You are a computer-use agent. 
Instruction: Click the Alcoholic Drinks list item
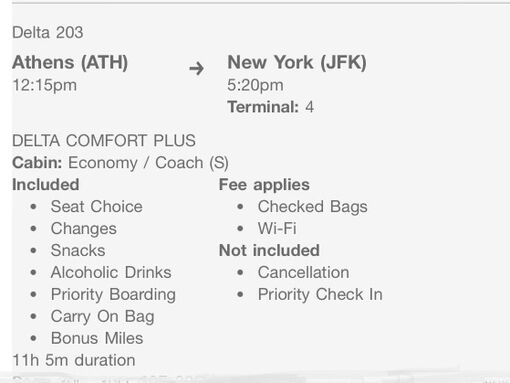pyautogui.click(x=111, y=273)
